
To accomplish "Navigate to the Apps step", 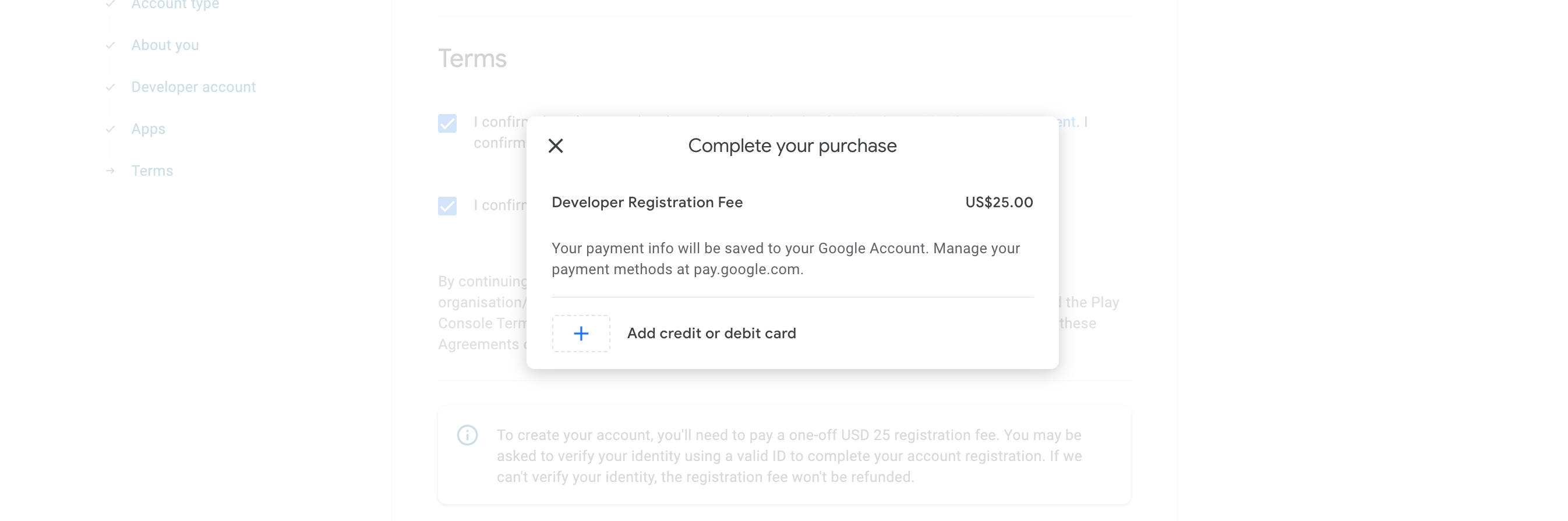I will coord(148,129).
